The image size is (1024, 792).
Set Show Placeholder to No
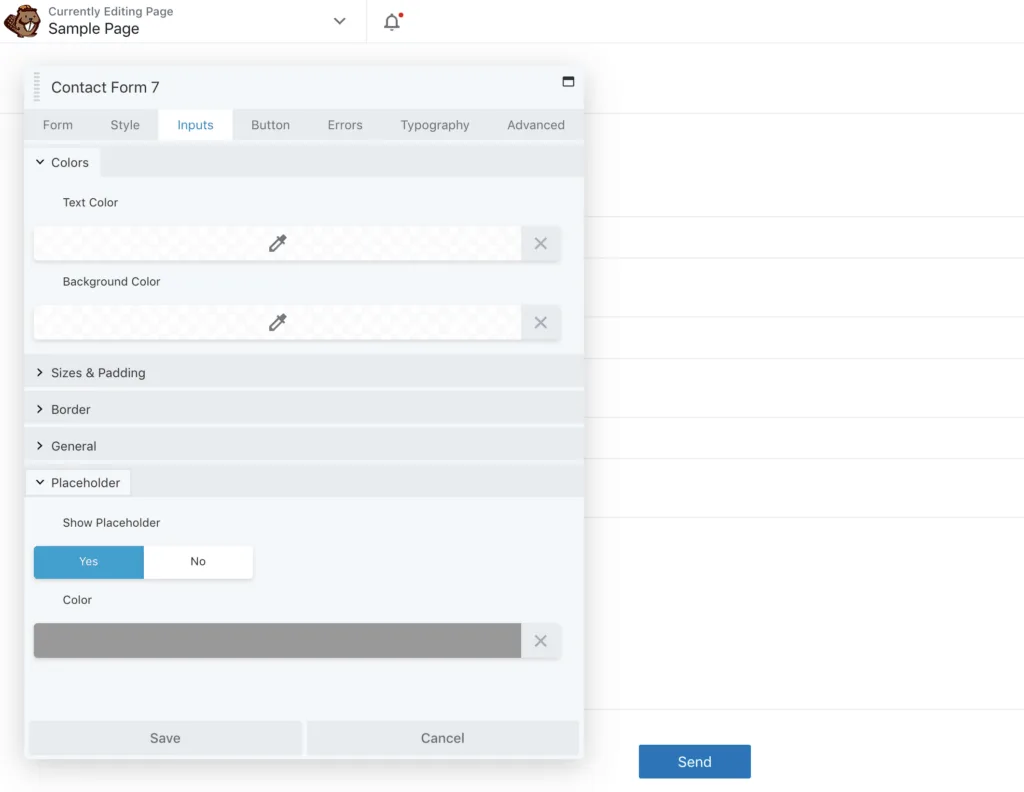[198, 562]
